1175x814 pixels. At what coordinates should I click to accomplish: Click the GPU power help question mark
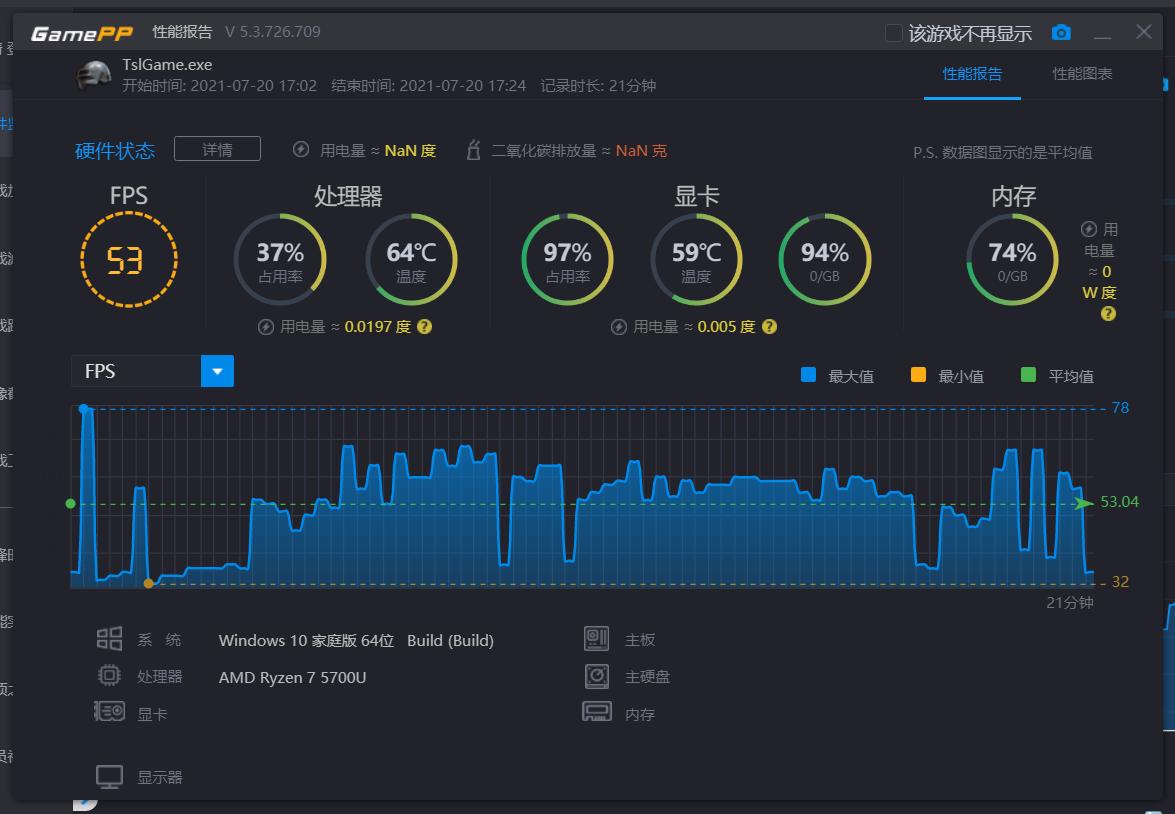coord(768,326)
